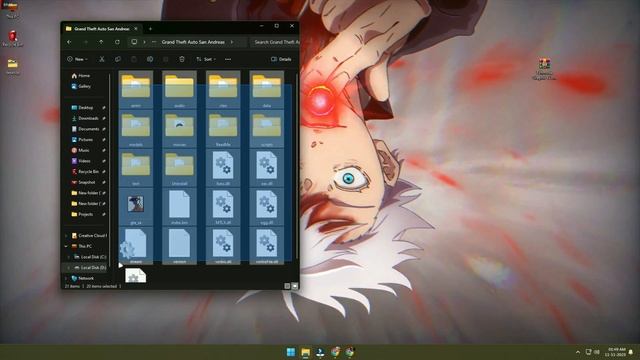Switch to large thumbnails view in status bar
Image resolution: width=640 pixels, height=360 pixels.
pyautogui.click(x=295, y=286)
